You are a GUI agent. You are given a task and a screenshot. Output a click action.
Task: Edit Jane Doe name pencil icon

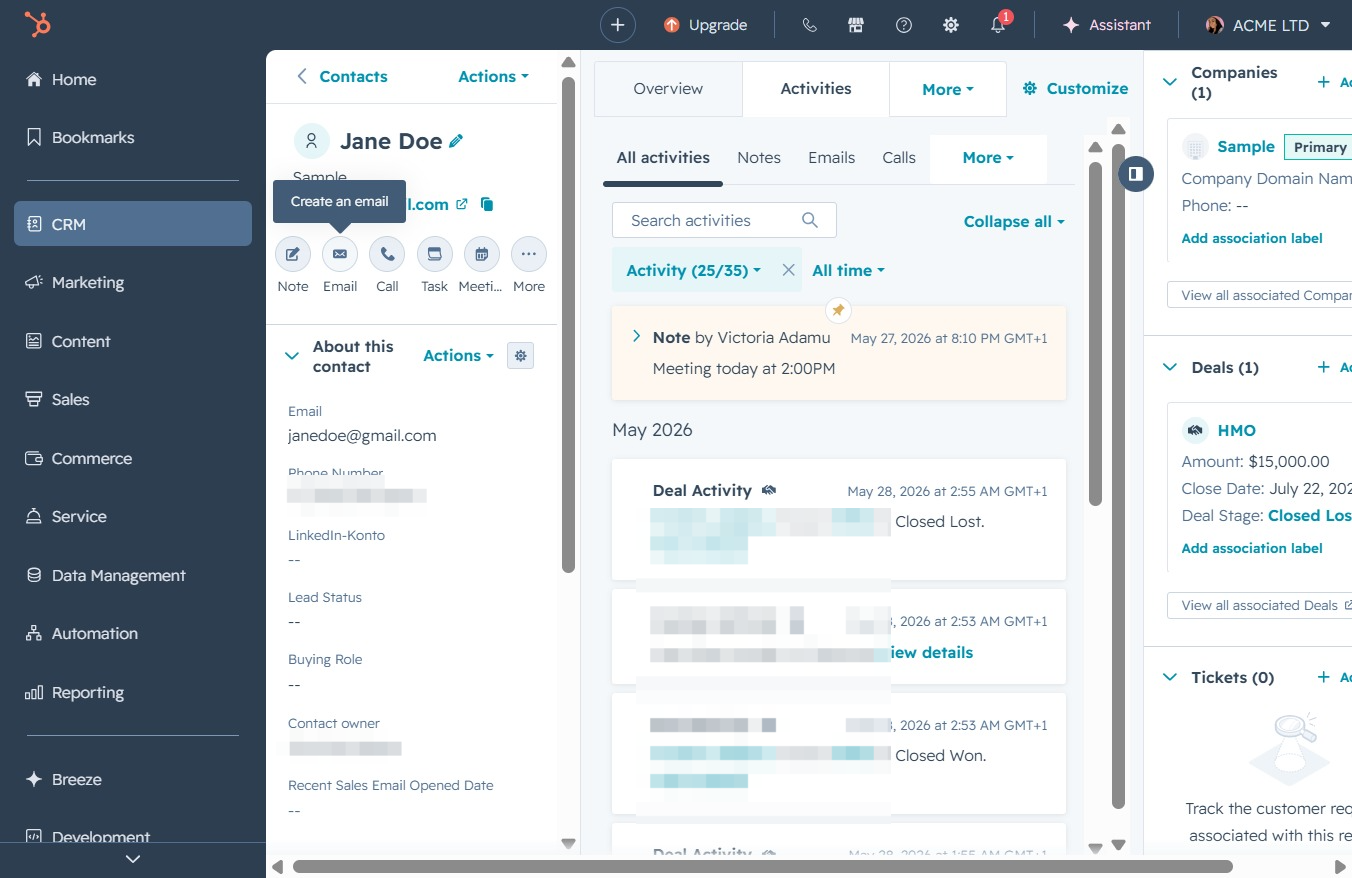(456, 141)
